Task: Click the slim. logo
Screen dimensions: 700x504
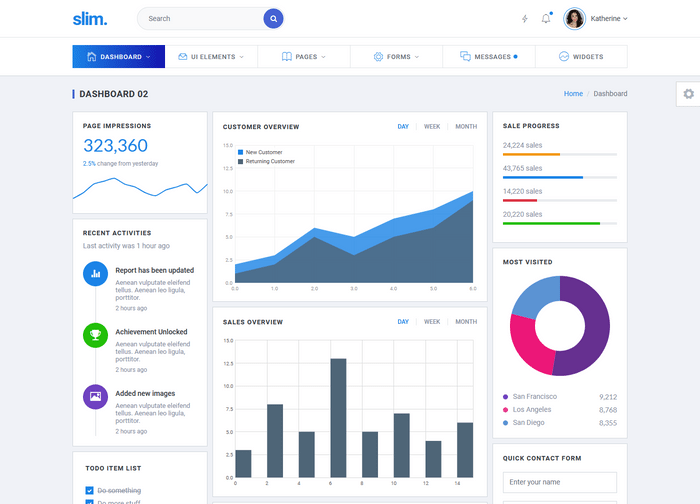Action: (90, 19)
